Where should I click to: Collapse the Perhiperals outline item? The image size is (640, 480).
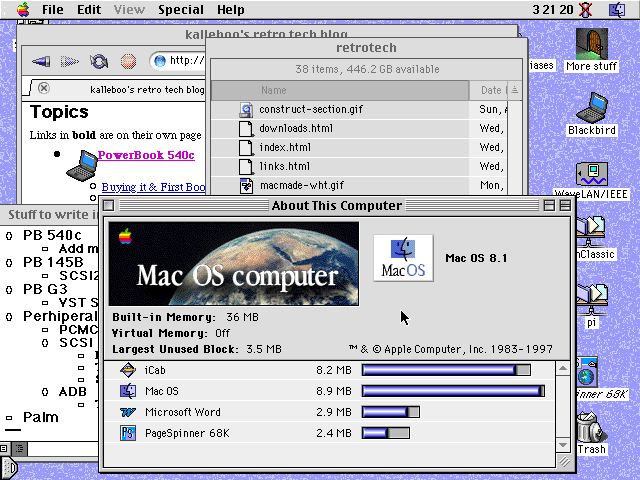pos(9,317)
